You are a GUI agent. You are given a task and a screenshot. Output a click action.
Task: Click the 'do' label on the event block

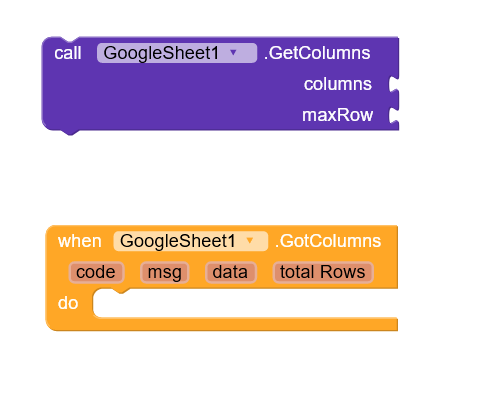(x=68, y=303)
